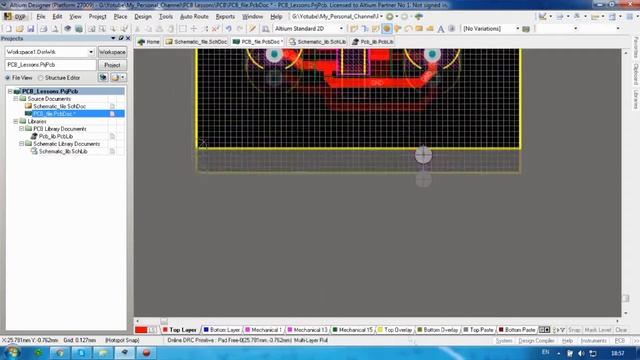Click the Windows Start button
Image resolution: width=640 pixels, height=360 pixels.
tap(11, 352)
